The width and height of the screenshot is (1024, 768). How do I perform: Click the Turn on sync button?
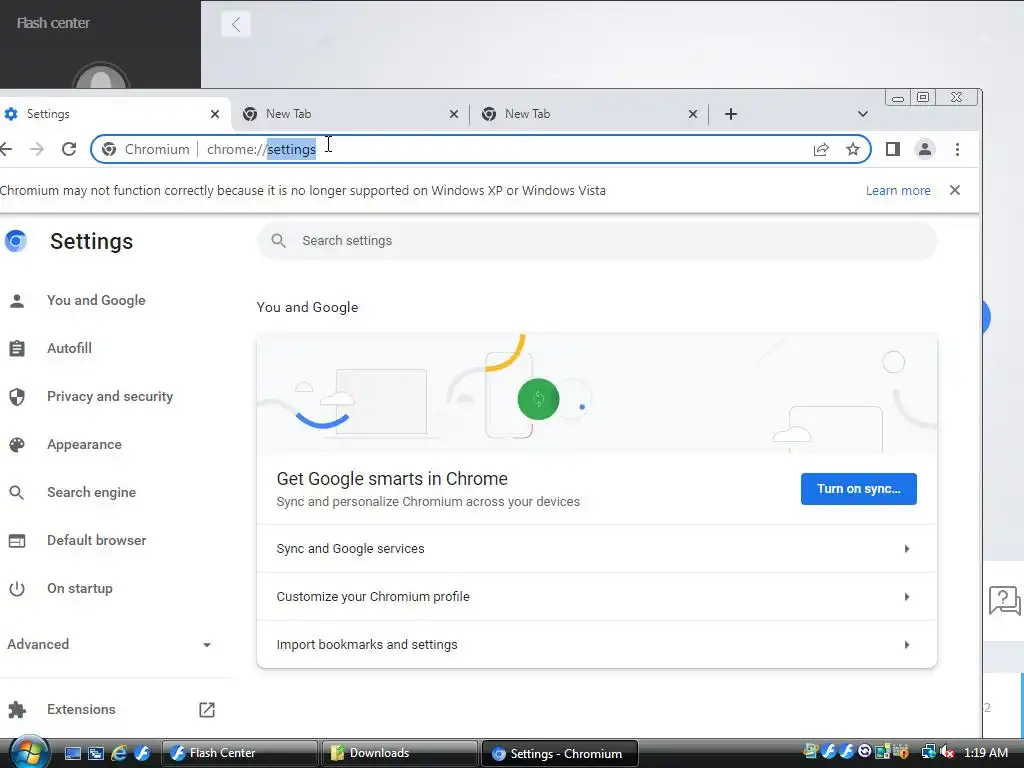pos(858,489)
